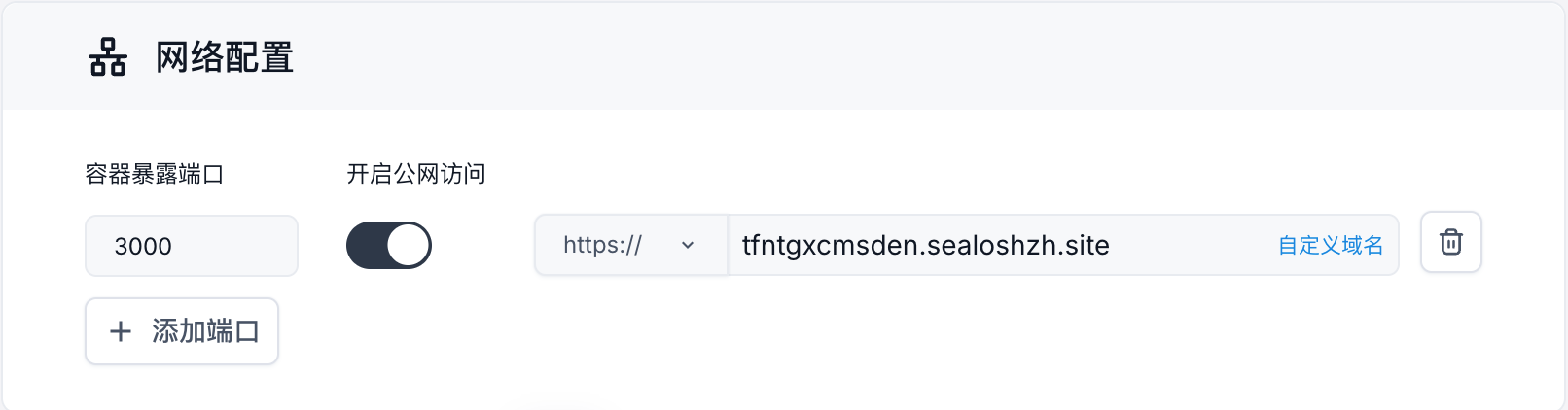
Task: Delete the port entry with the trash icon
Action: 1450,242
